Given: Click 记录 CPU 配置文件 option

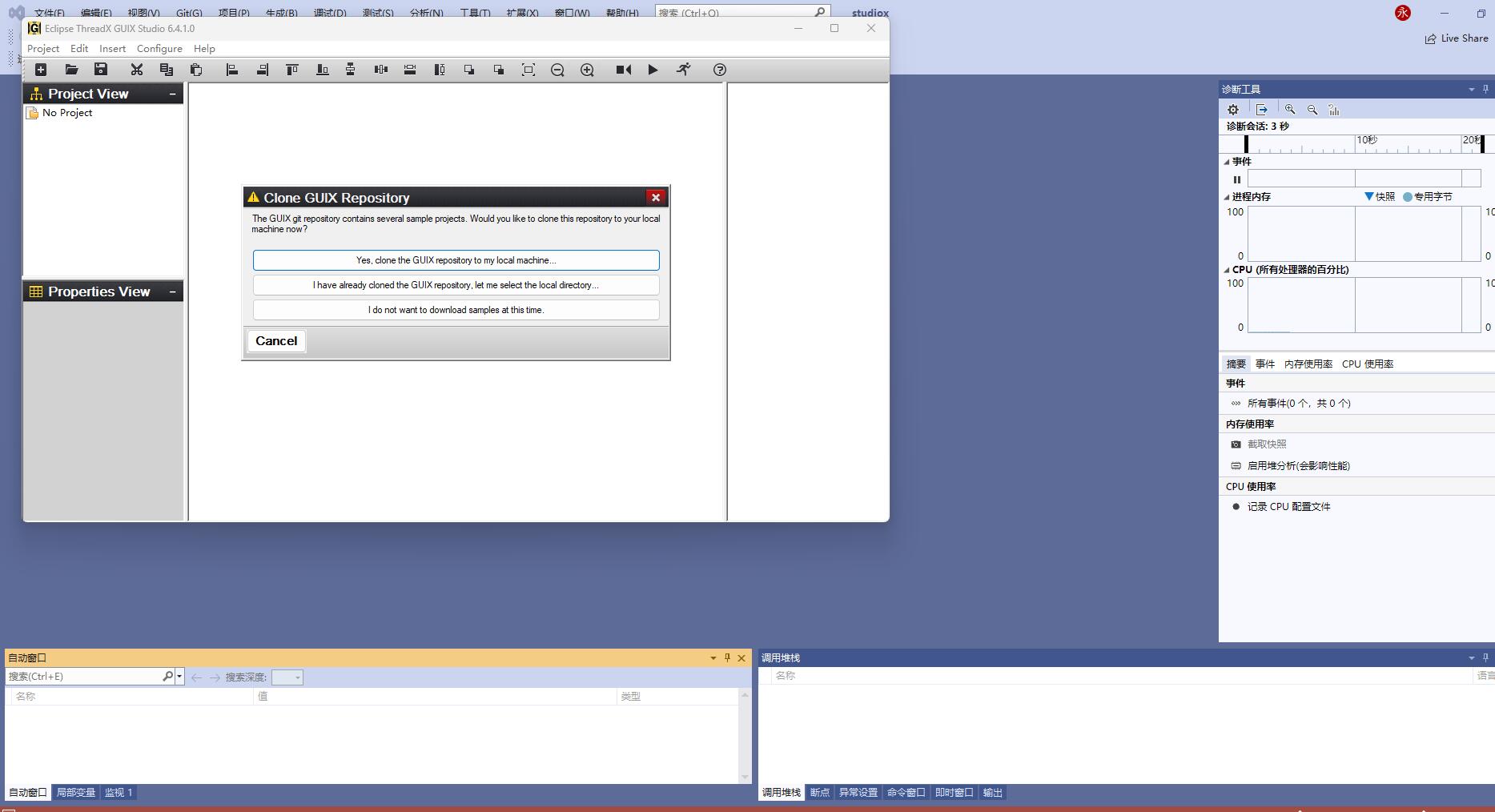Looking at the screenshot, I should (x=1288, y=507).
